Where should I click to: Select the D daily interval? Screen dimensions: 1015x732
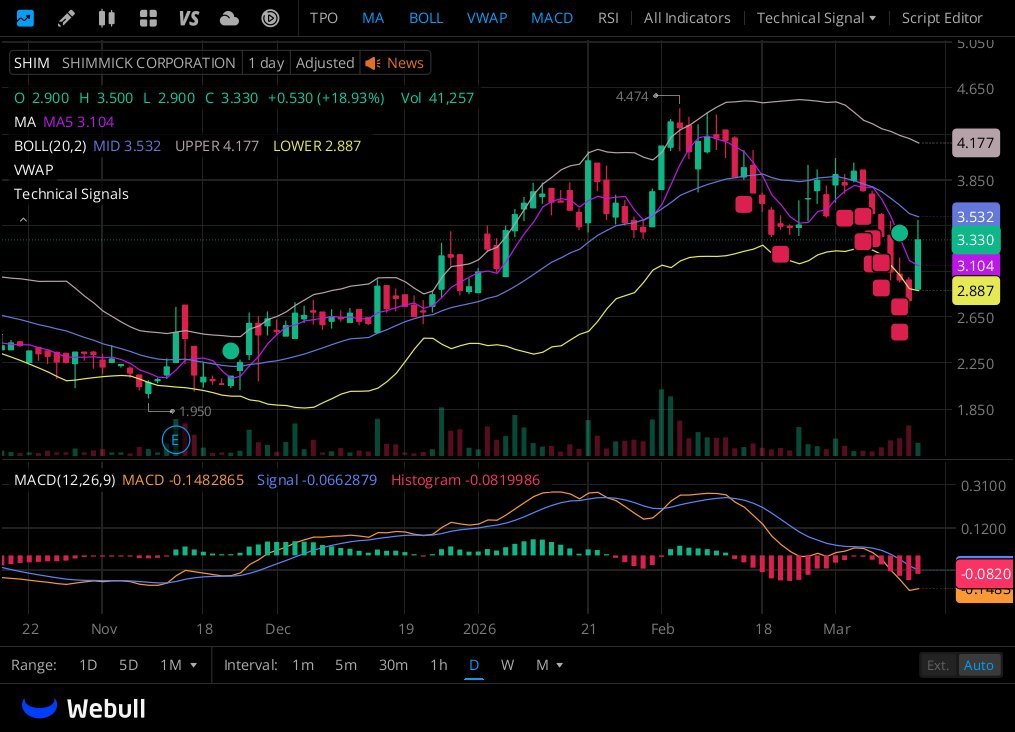click(474, 665)
